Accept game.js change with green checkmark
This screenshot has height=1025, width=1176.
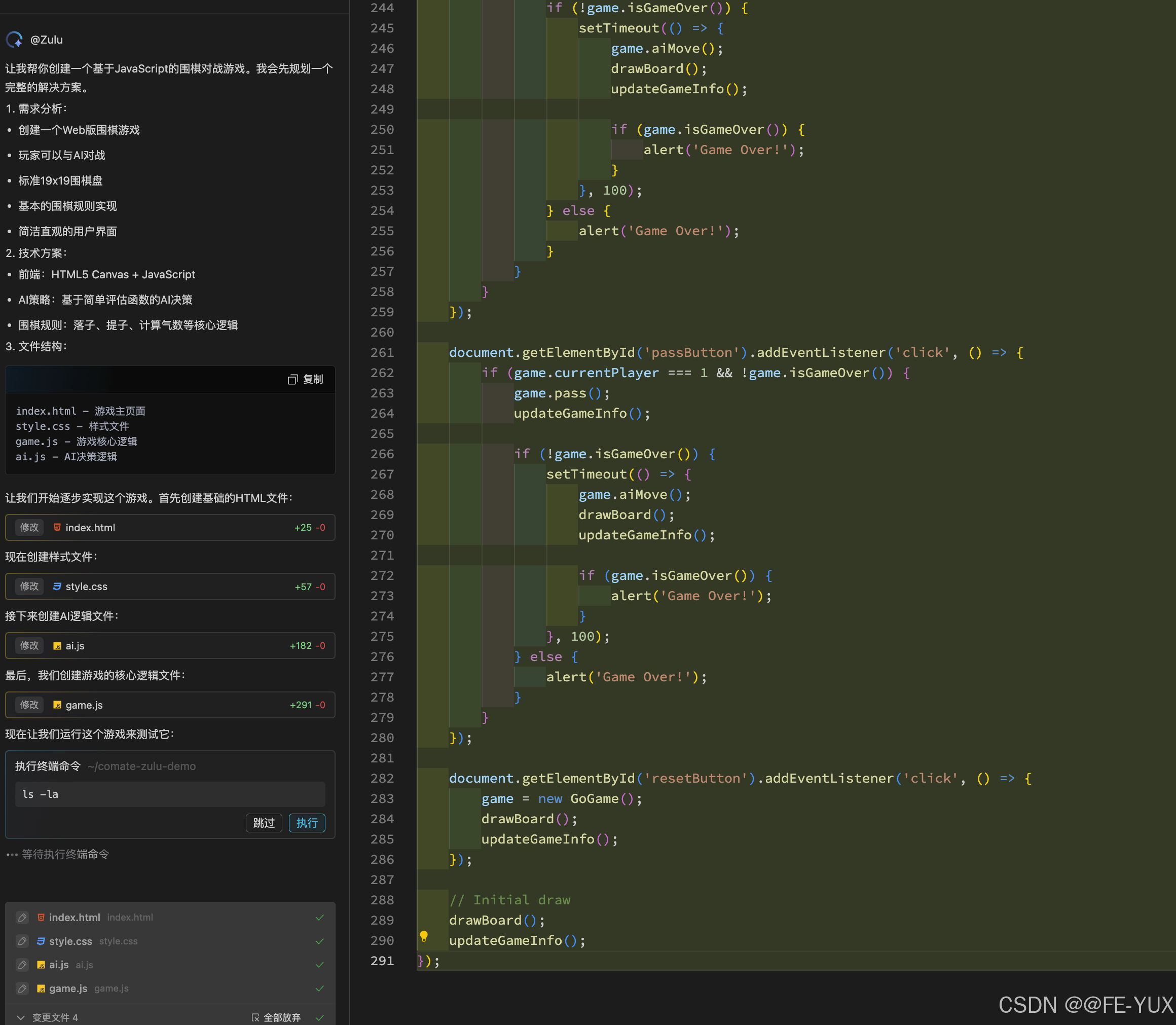[320, 989]
